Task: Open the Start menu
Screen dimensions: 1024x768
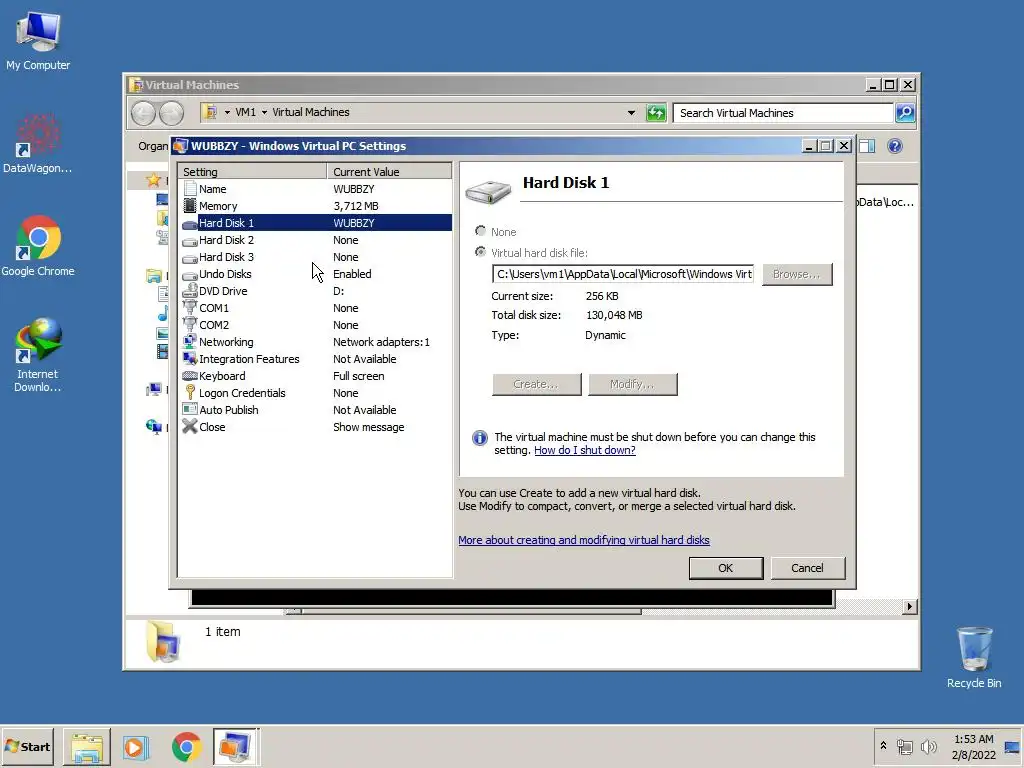Action: pos(27,746)
